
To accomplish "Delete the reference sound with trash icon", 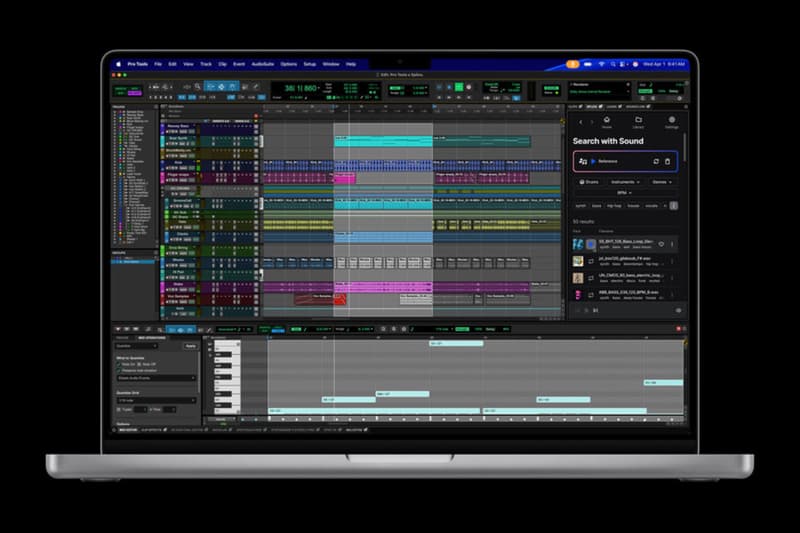I will 669,161.
